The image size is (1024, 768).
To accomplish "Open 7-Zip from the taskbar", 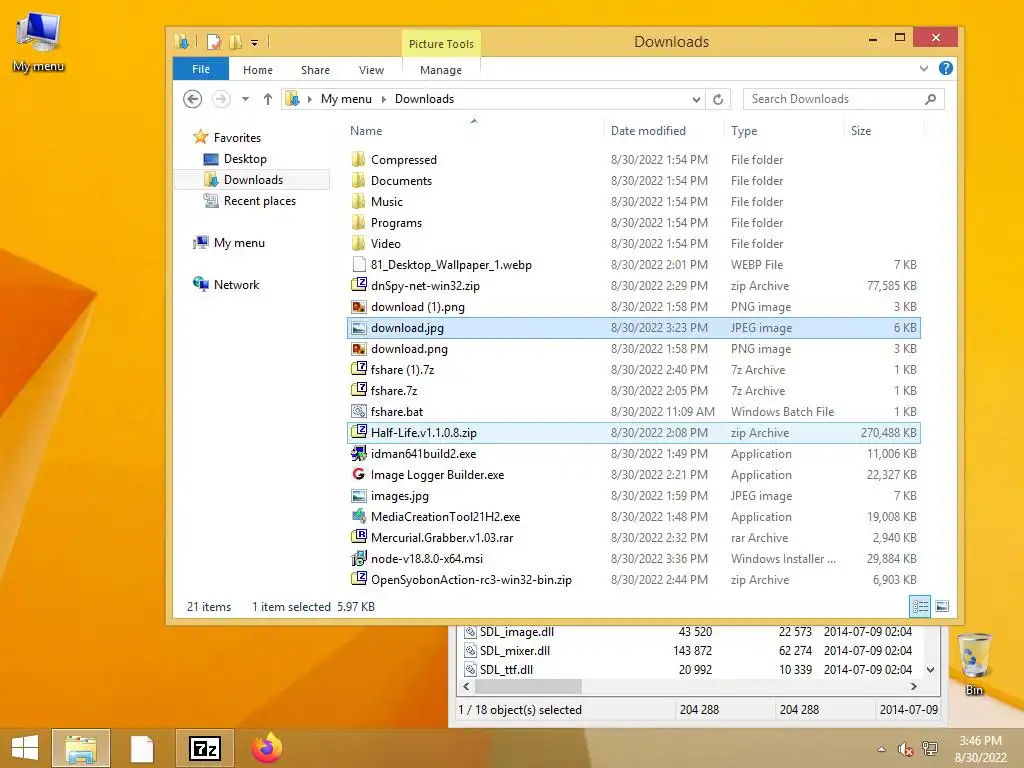I will tap(204, 748).
